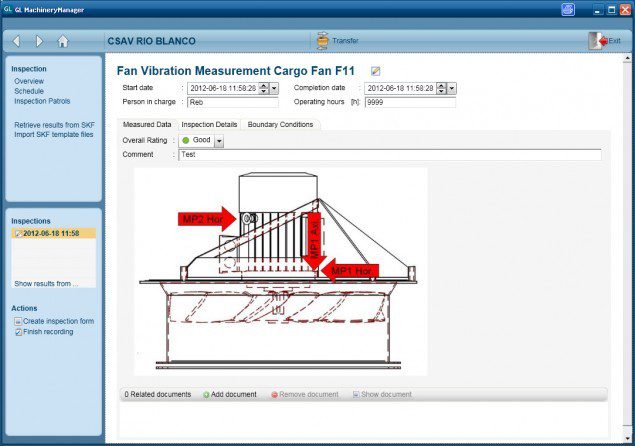Click the icon beside the 2012-06-18 11:58 inspection
The image size is (635, 446).
[18, 233]
